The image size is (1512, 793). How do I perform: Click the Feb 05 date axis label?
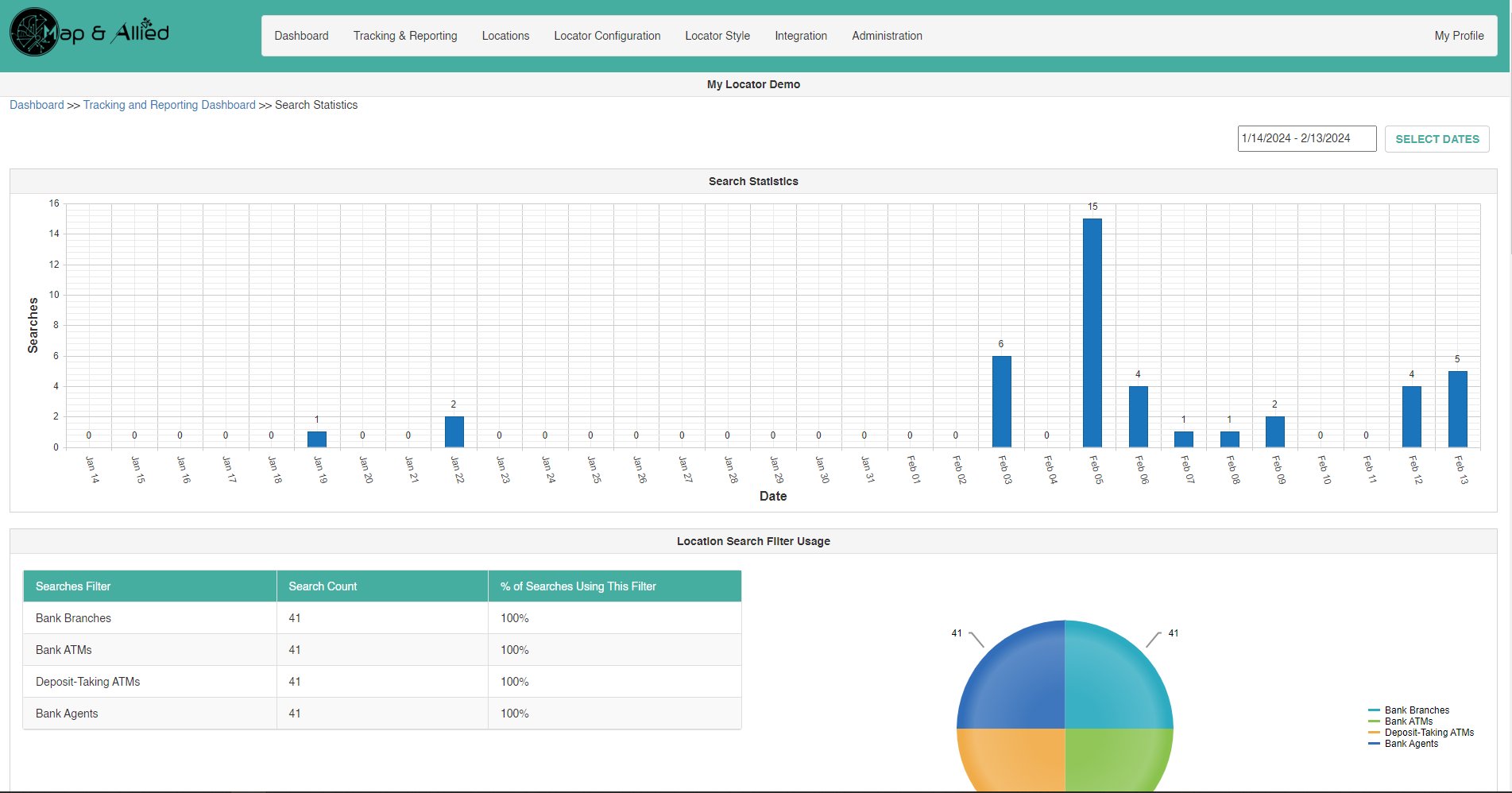coord(1096,470)
